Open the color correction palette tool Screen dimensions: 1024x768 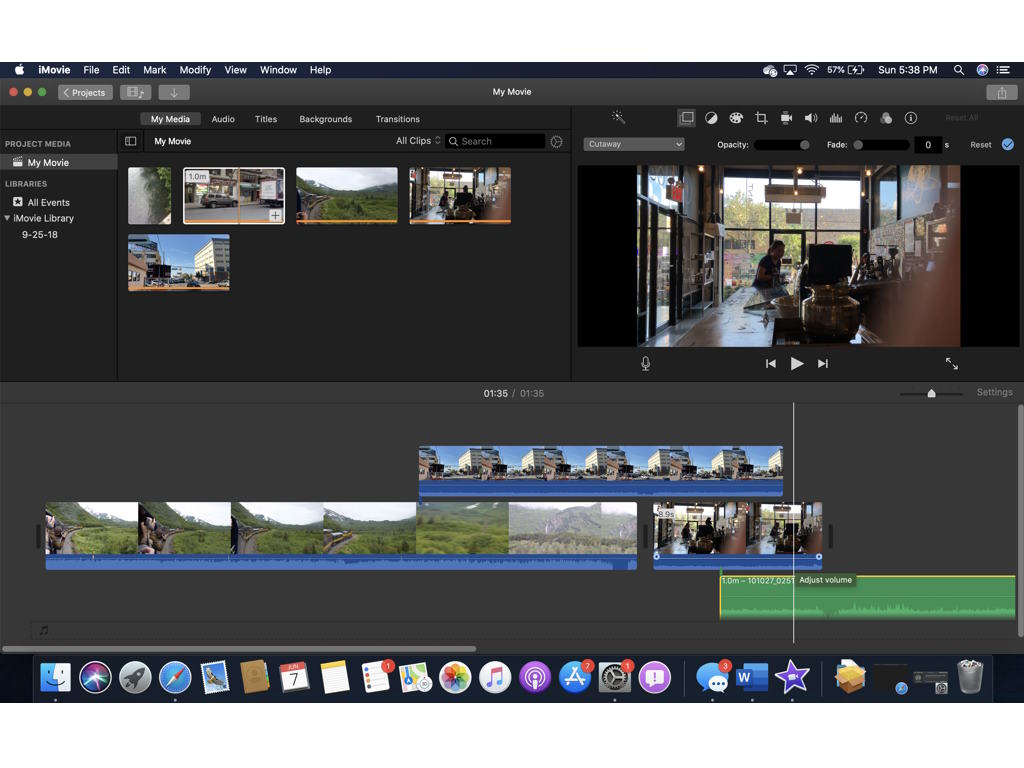(736, 118)
